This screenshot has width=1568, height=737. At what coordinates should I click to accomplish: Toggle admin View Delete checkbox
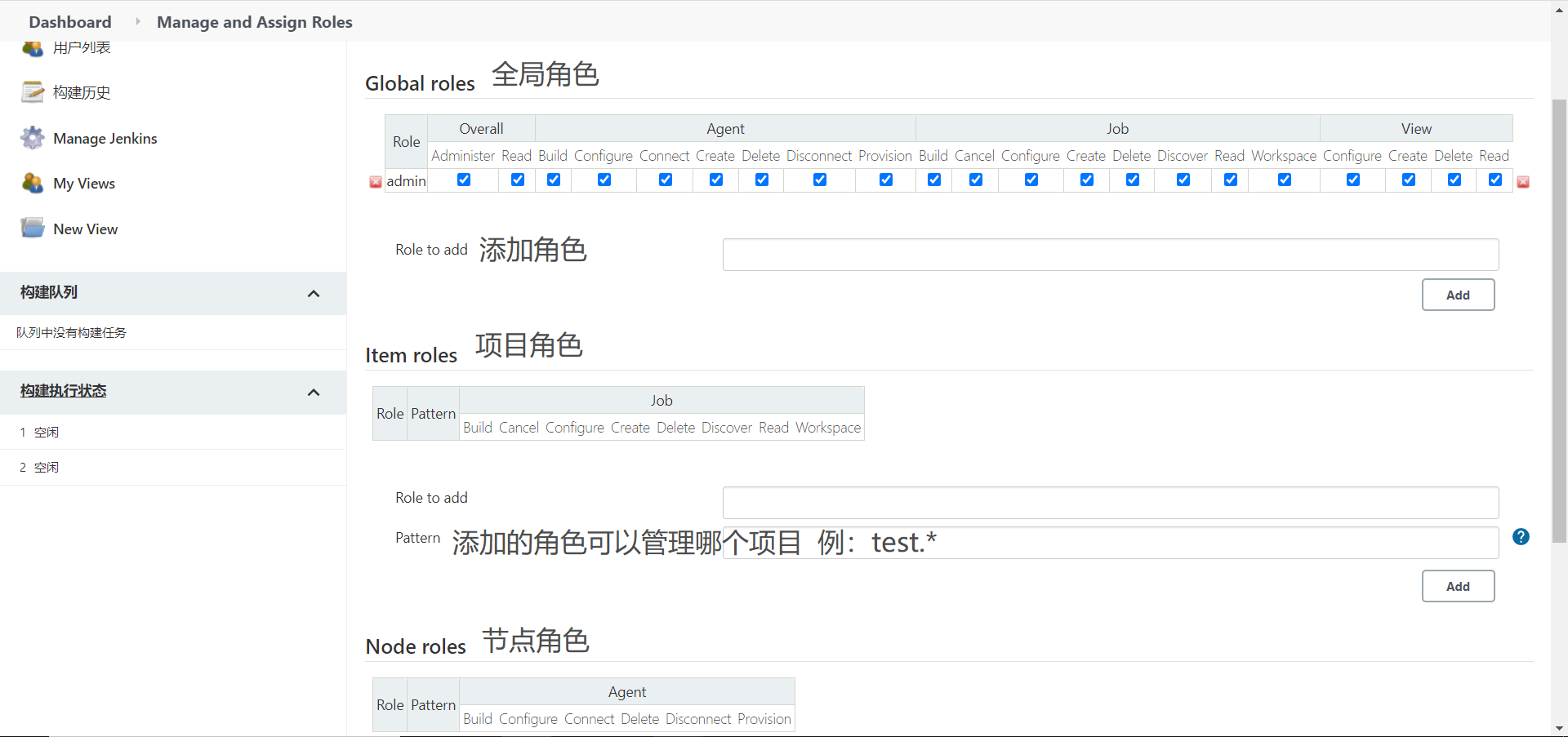tap(1454, 180)
